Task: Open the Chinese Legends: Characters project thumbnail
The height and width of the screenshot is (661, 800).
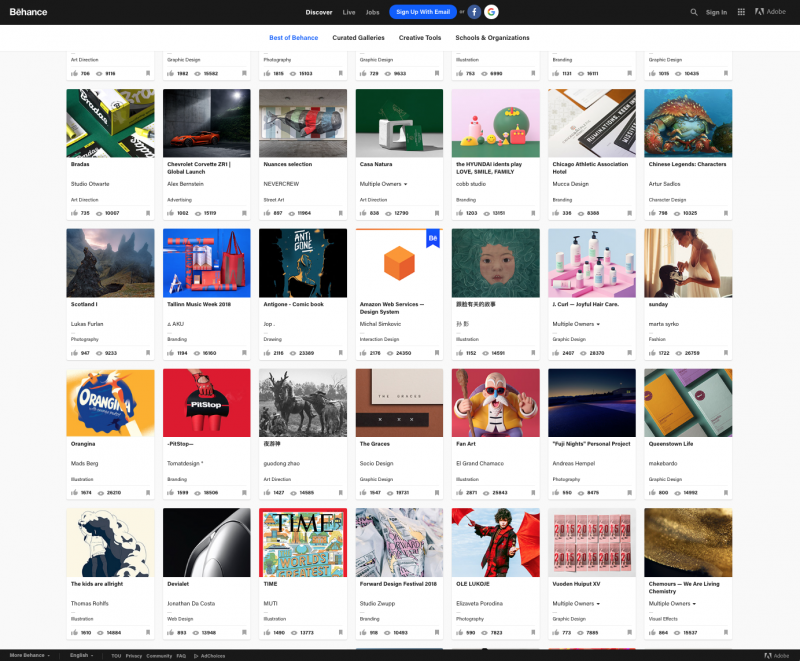Action: (687, 122)
